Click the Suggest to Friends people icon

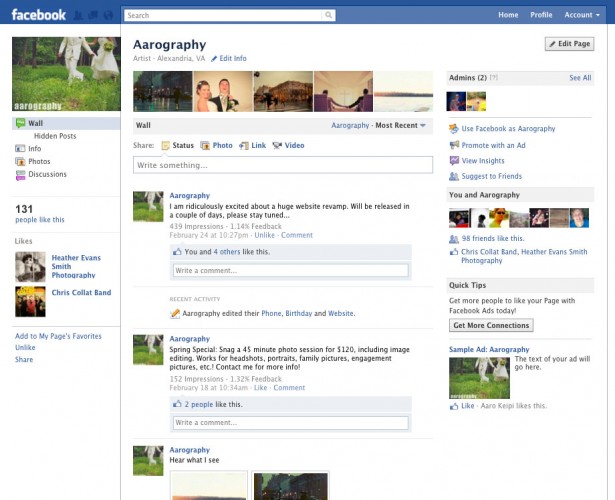pyautogui.click(x=454, y=176)
